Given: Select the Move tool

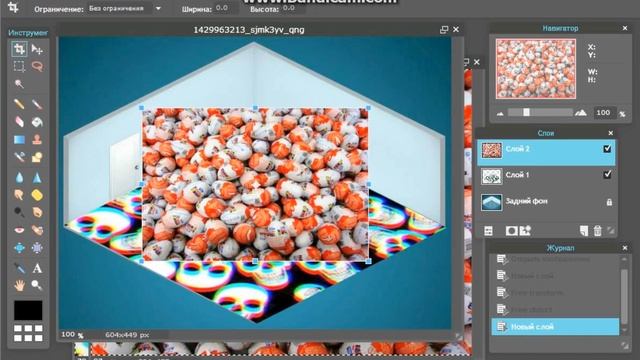Looking at the screenshot, I should pyautogui.click(x=37, y=49).
